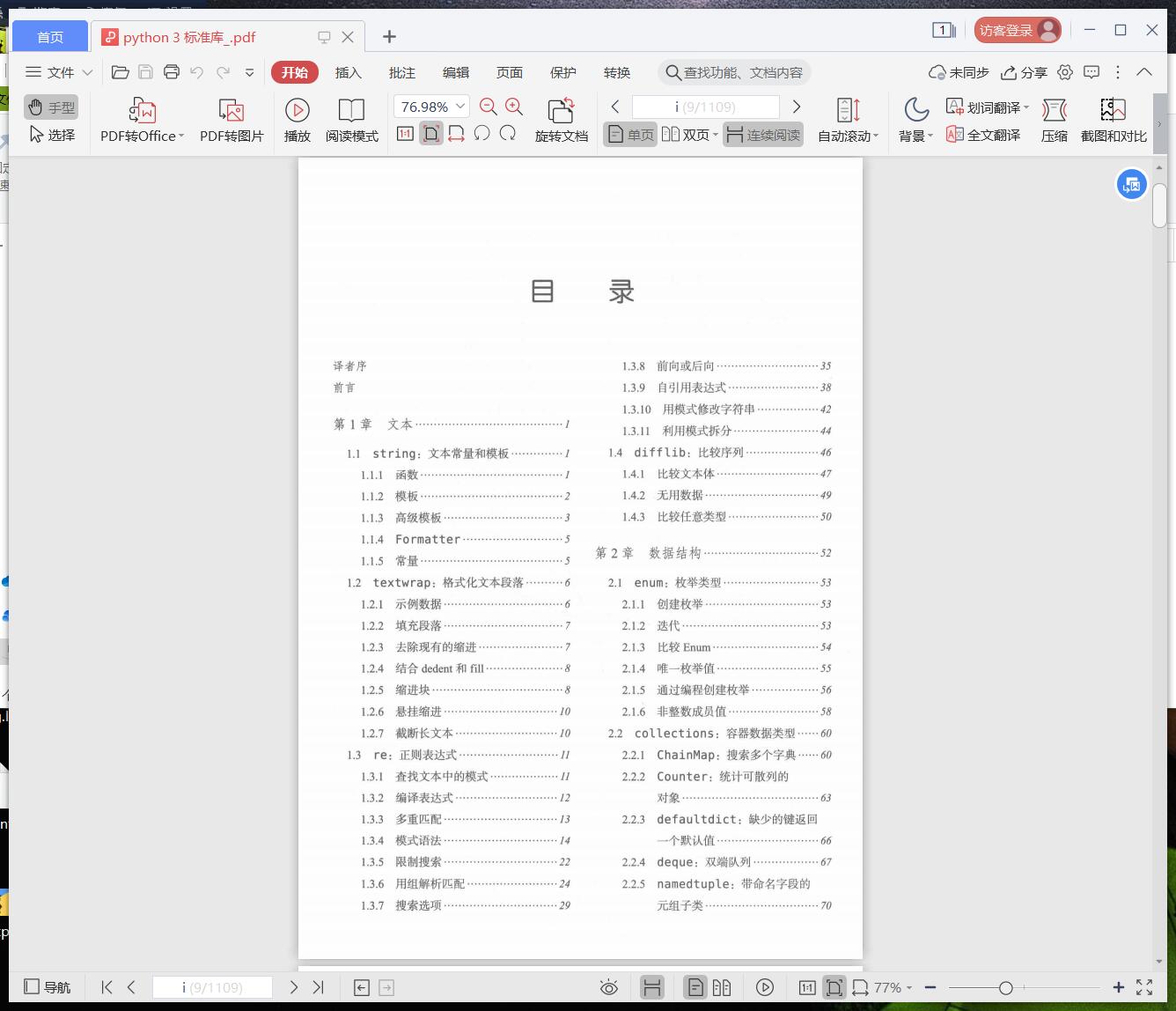
Task: Click 访客登录 guest login button
Action: click(1017, 30)
